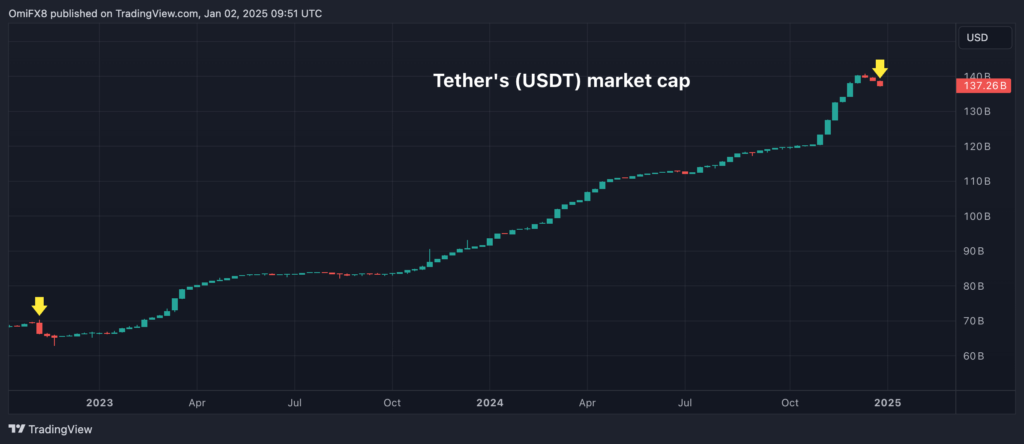Click the 2024 label on time axis
Viewport: 1024px width, 444px height.
click(490, 402)
